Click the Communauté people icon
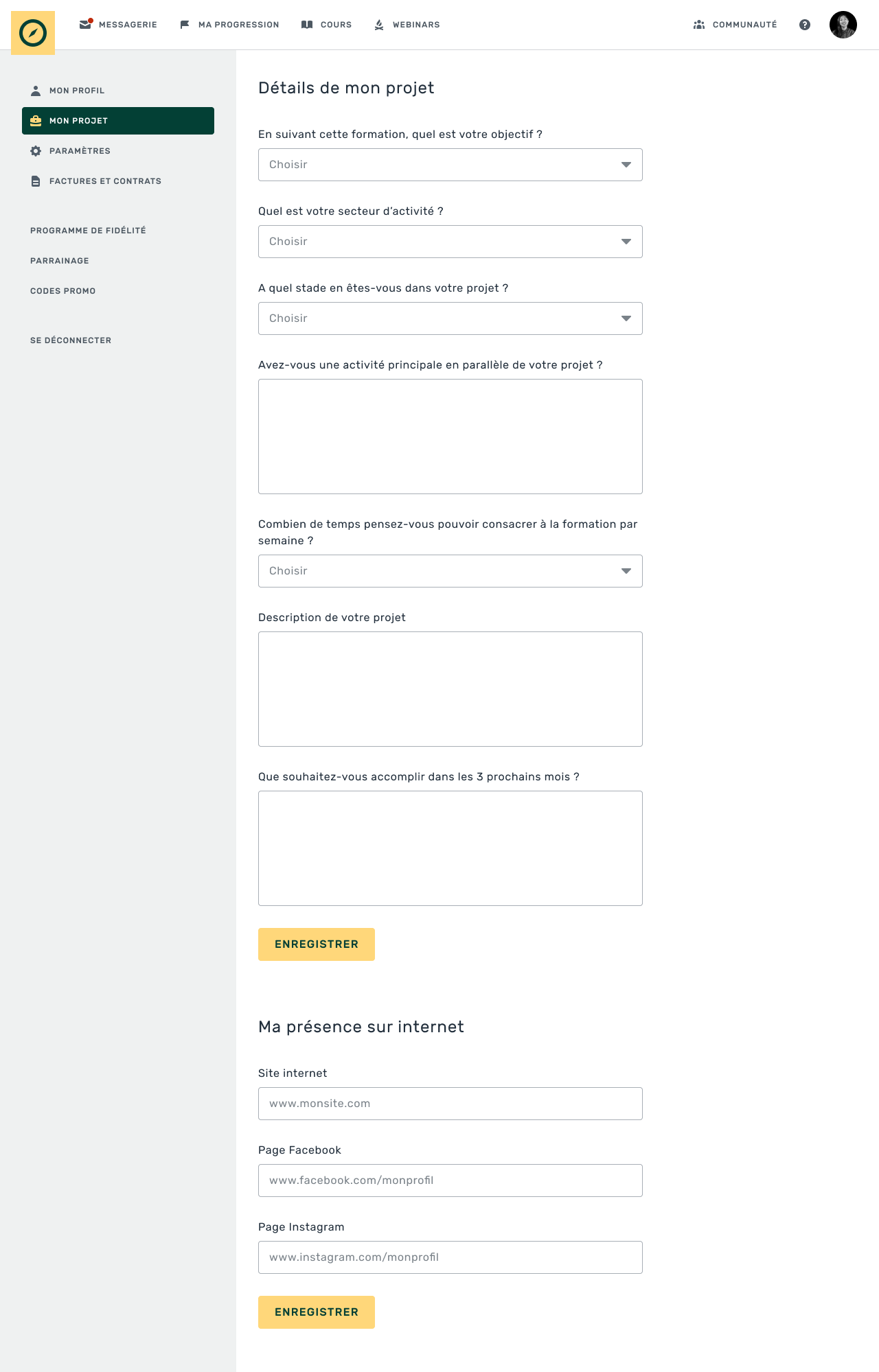Viewport: 879px width, 1372px height. tap(699, 25)
